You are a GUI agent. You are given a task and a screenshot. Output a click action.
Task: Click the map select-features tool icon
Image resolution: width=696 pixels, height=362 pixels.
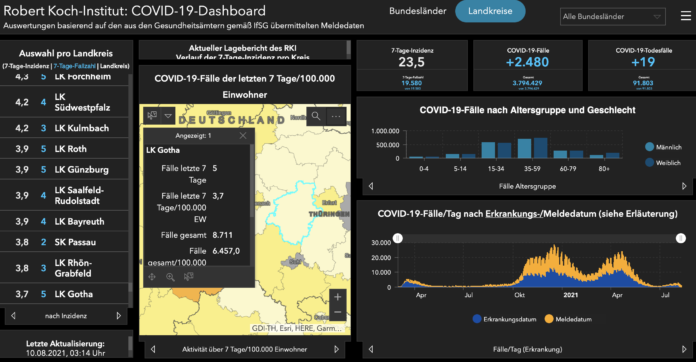[x=152, y=116]
